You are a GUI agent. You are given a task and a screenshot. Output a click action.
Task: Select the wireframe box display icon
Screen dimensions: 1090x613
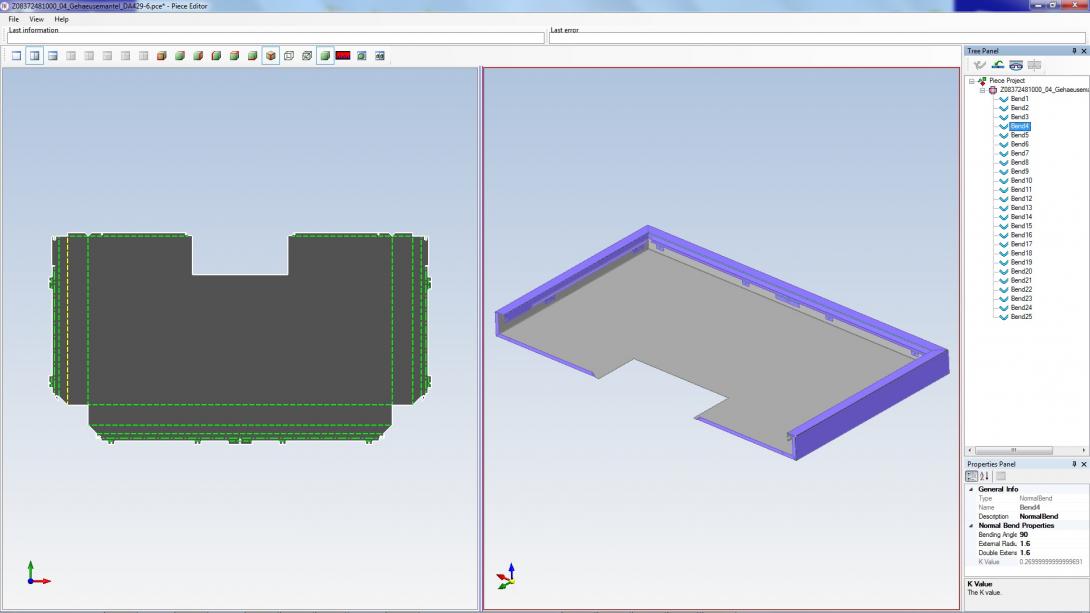pos(289,56)
